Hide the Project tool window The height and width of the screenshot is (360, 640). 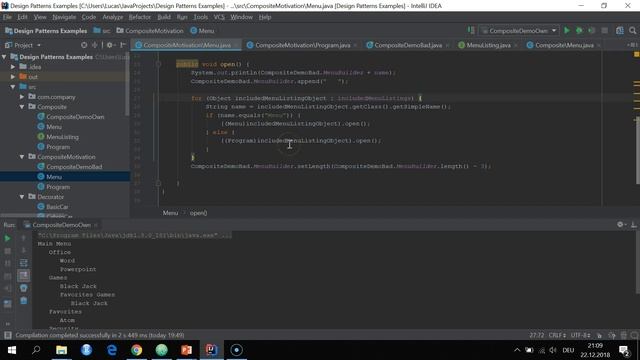click(122, 45)
